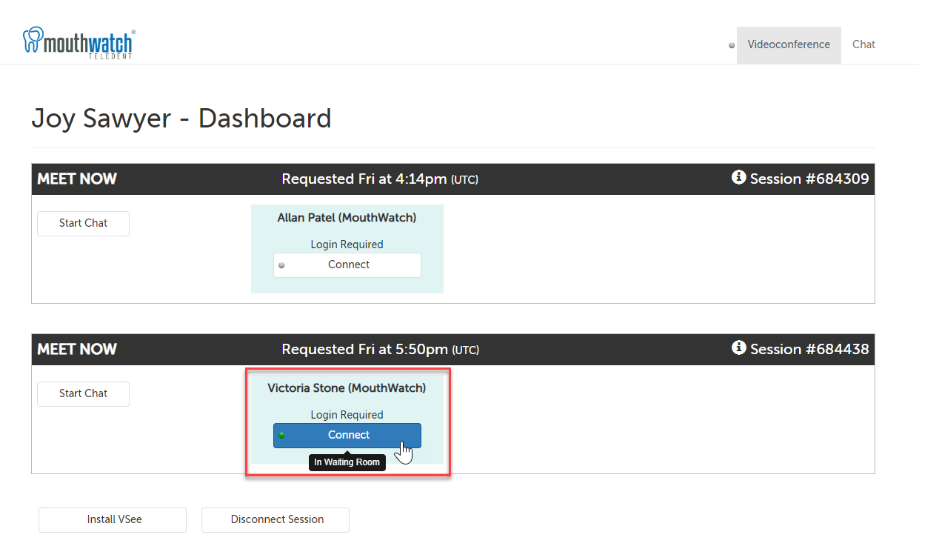Switch to the Videoconference tab

point(788,45)
